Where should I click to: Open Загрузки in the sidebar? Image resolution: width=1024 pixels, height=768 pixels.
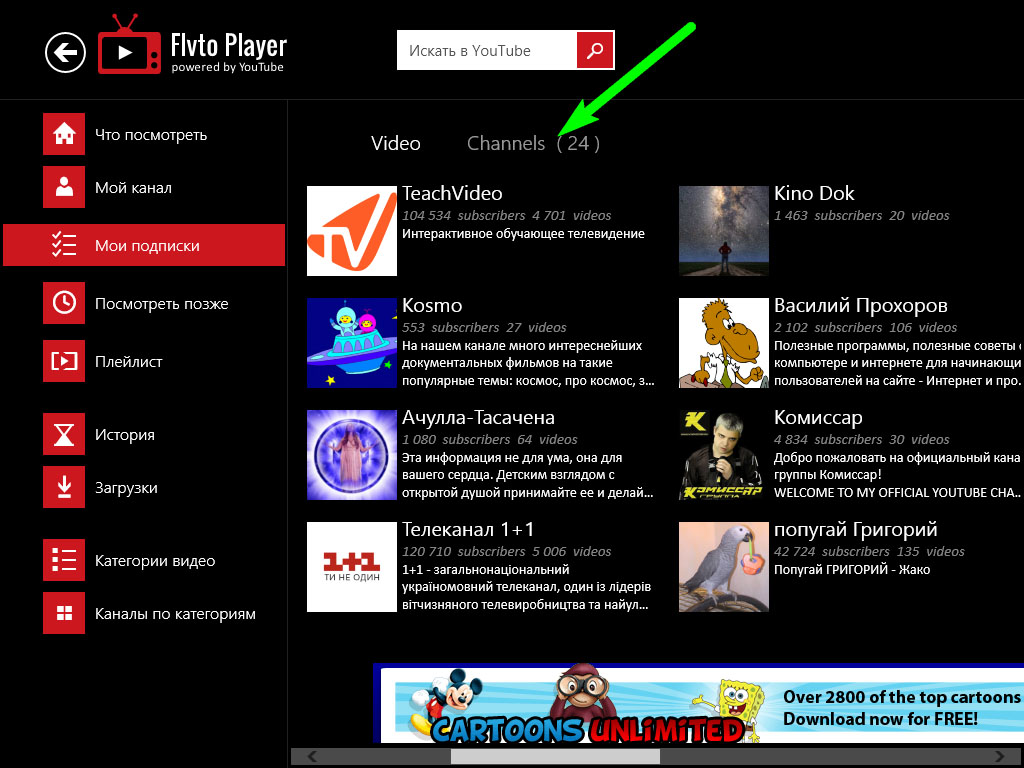[126, 488]
